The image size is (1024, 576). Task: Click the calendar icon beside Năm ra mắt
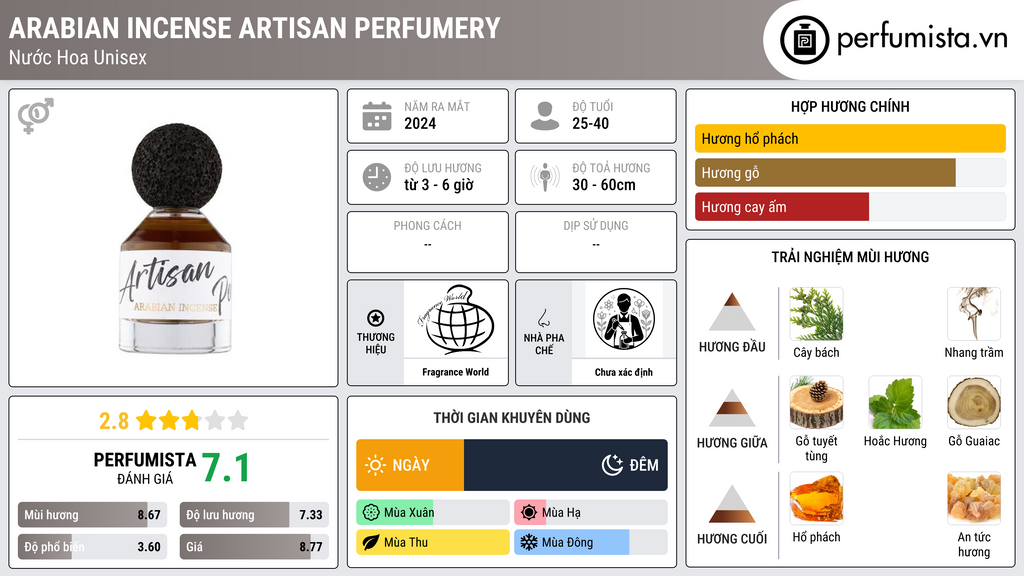point(377,116)
